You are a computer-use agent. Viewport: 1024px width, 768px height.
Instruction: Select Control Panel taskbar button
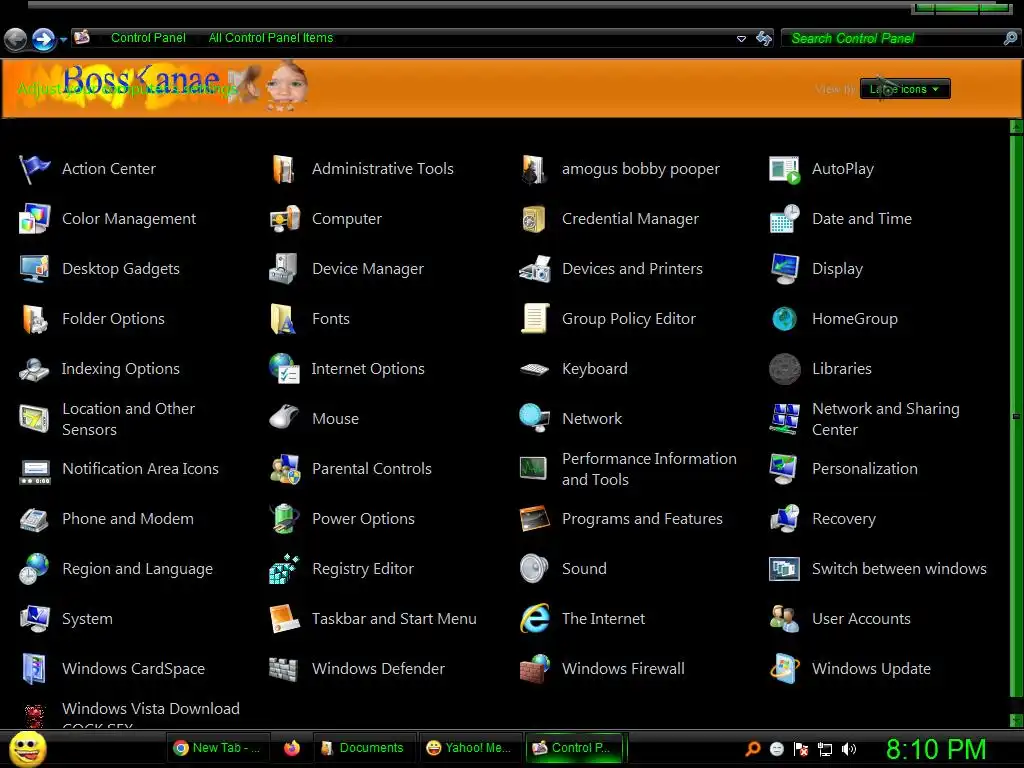(574, 748)
